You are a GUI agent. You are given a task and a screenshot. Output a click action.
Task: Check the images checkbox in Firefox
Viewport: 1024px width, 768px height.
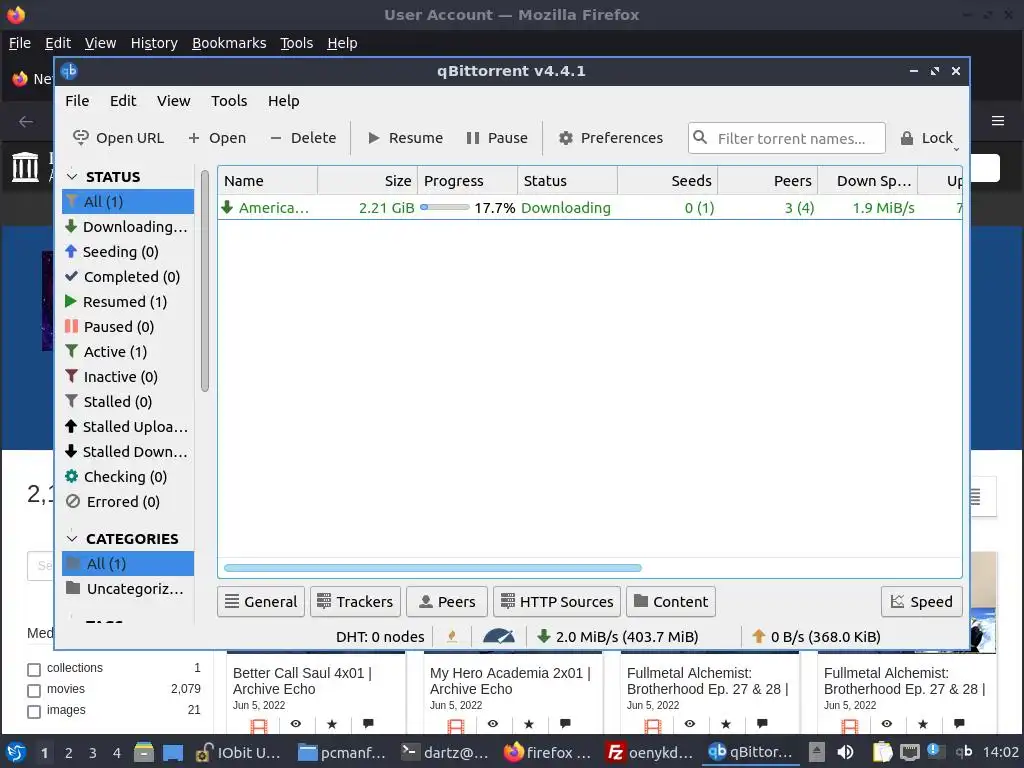[34, 711]
